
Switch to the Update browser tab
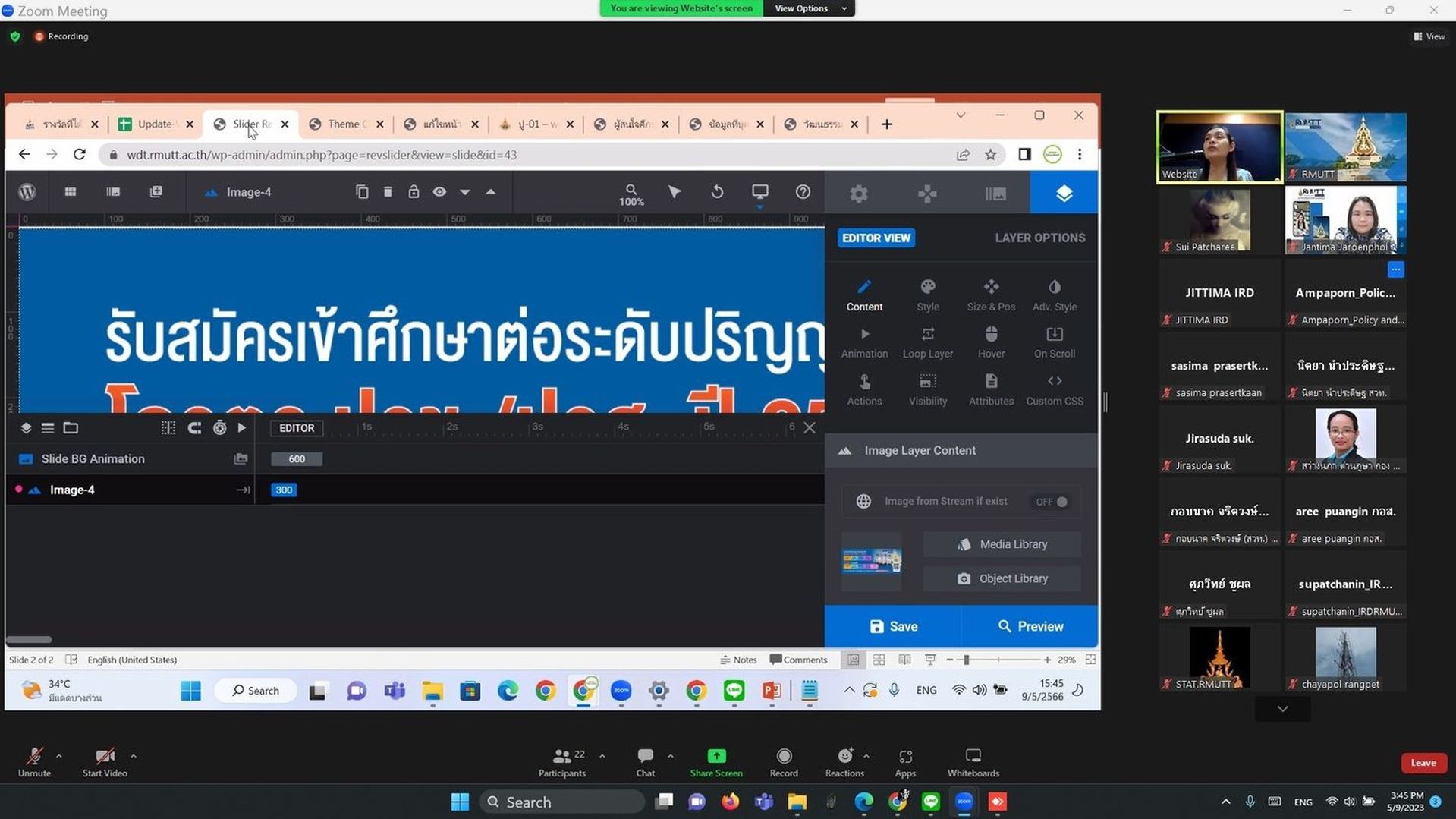click(156, 124)
